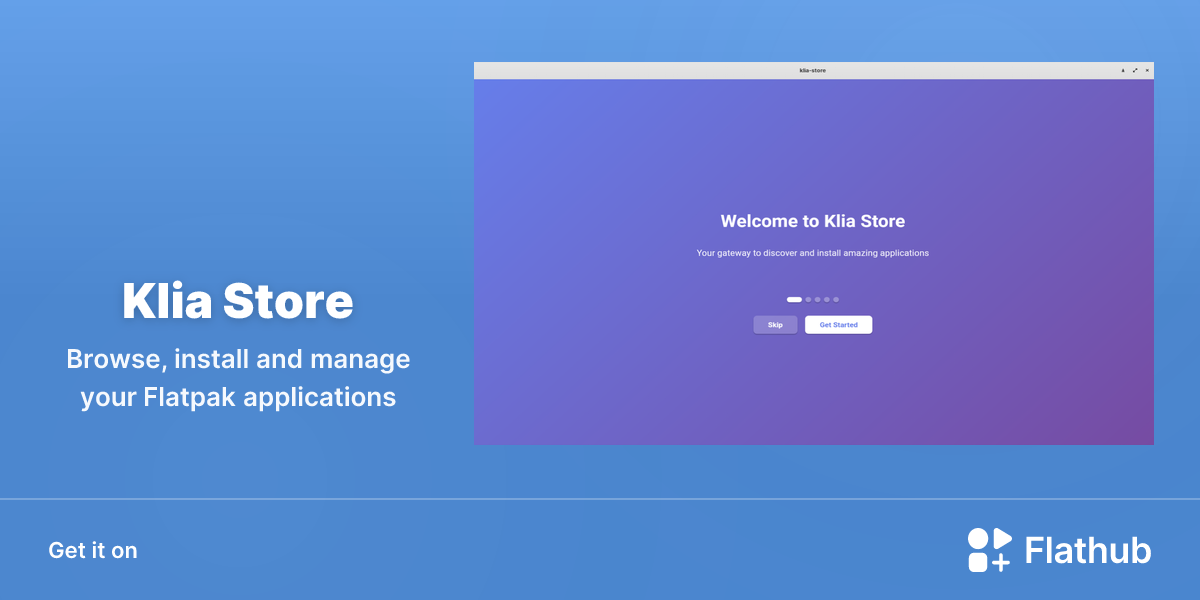Jump to the second onboarding page dot
This screenshot has width=1200, height=600.
tap(808, 299)
